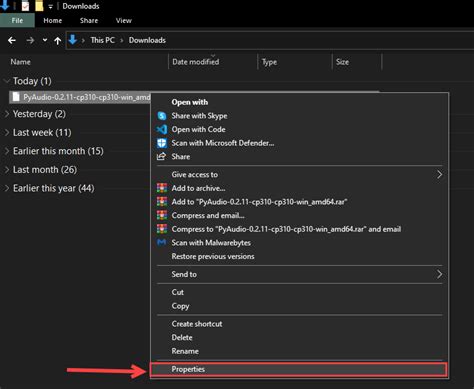The height and width of the screenshot is (389, 474).
Task: Open the Send to submenu arrow
Action: coord(439,274)
